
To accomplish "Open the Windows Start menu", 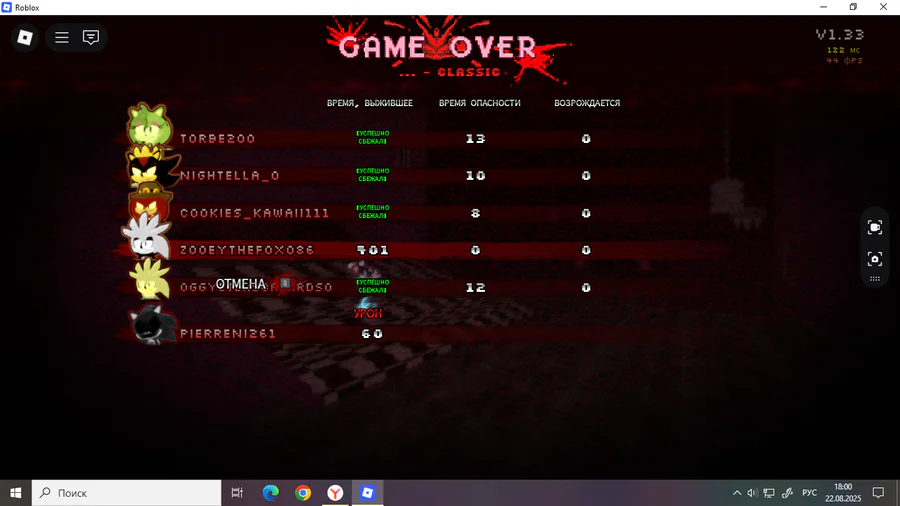I will click(15, 493).
